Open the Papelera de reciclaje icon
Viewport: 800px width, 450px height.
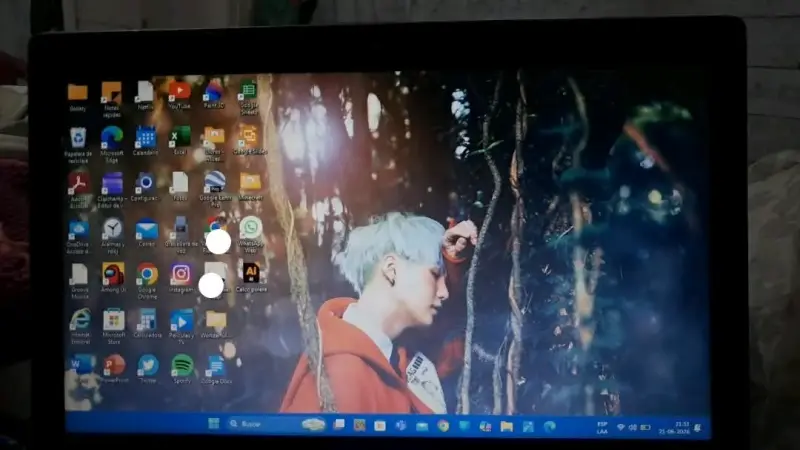(x=78, y=145)
